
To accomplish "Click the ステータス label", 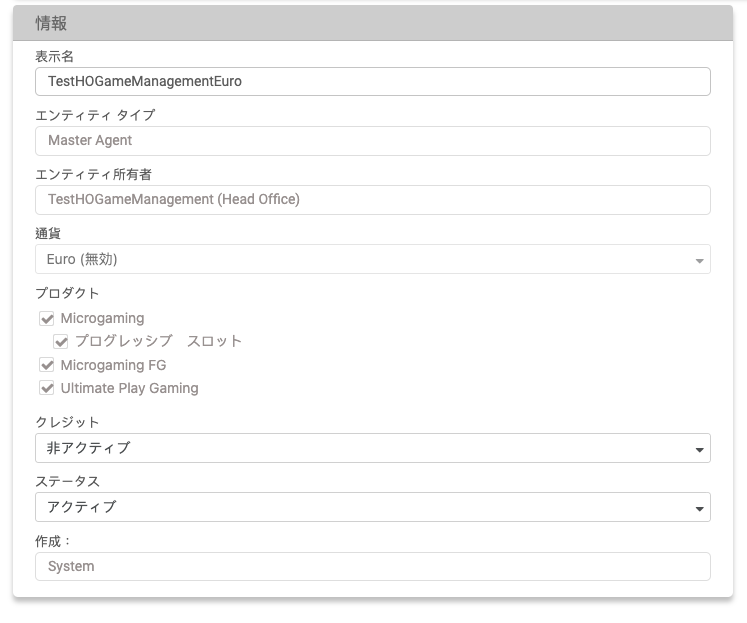I will (67, 481).
